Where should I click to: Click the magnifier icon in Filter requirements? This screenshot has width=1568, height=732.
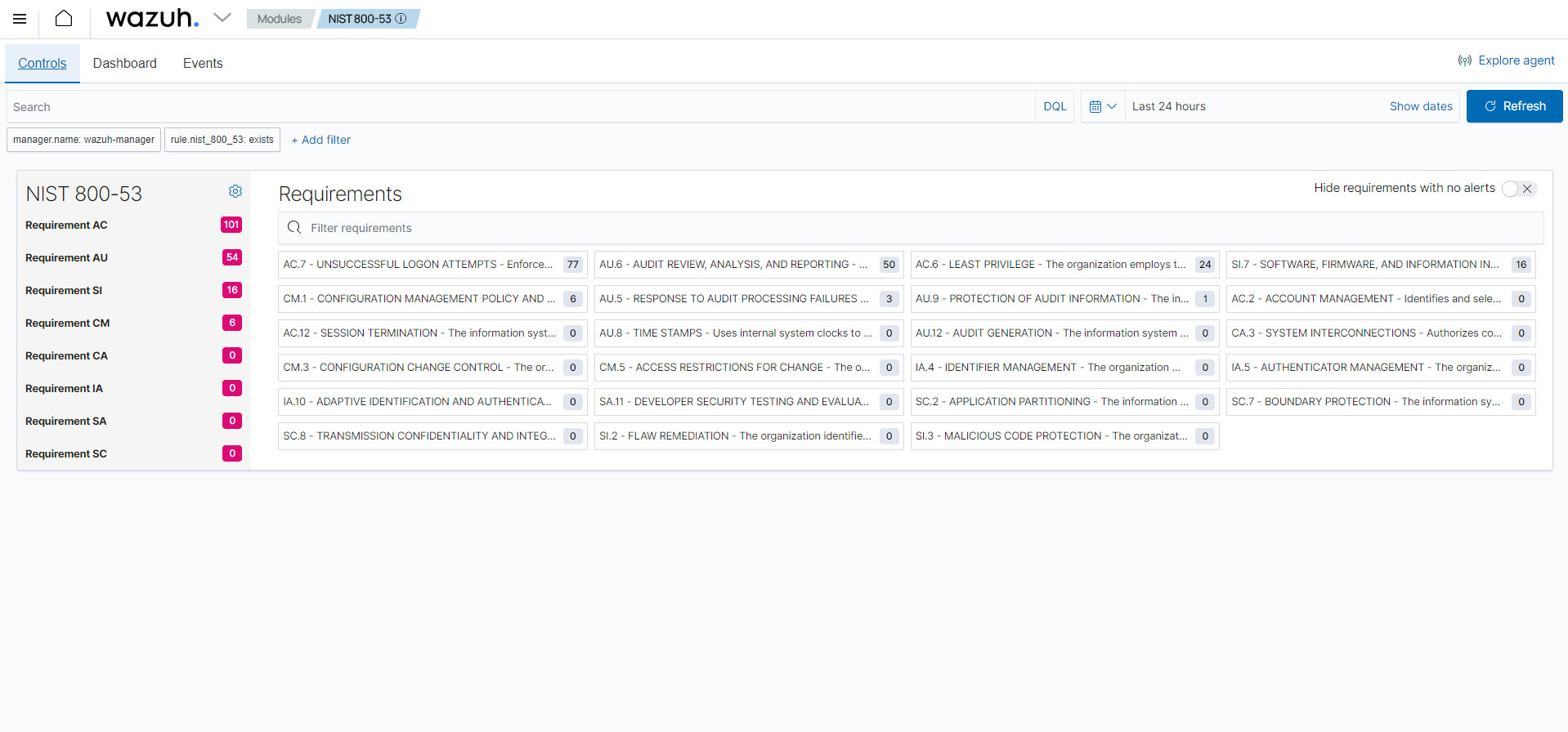[294, 228]
